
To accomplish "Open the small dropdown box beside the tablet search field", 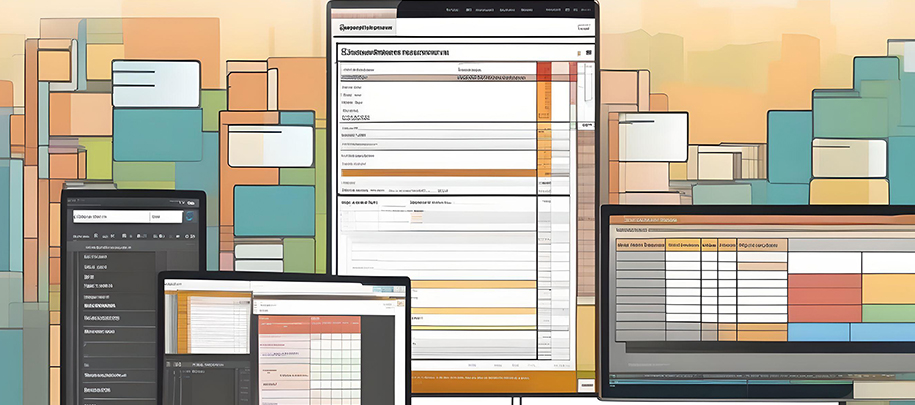I will point(157,216).
